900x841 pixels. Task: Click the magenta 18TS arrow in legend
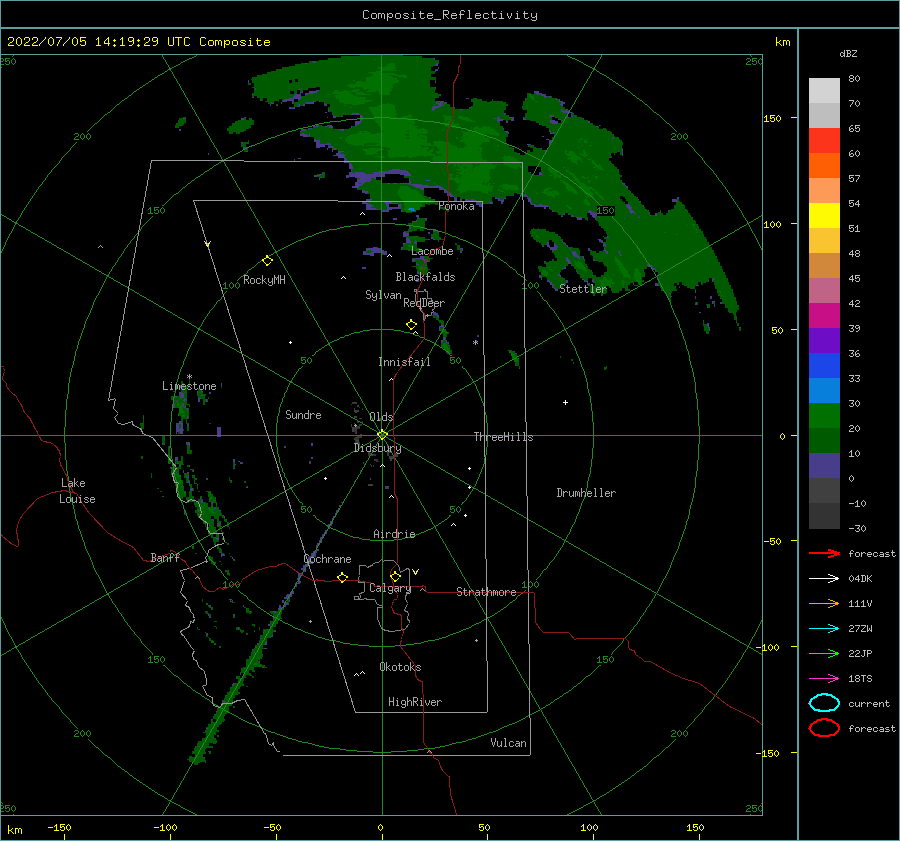[x=824, y=679]
